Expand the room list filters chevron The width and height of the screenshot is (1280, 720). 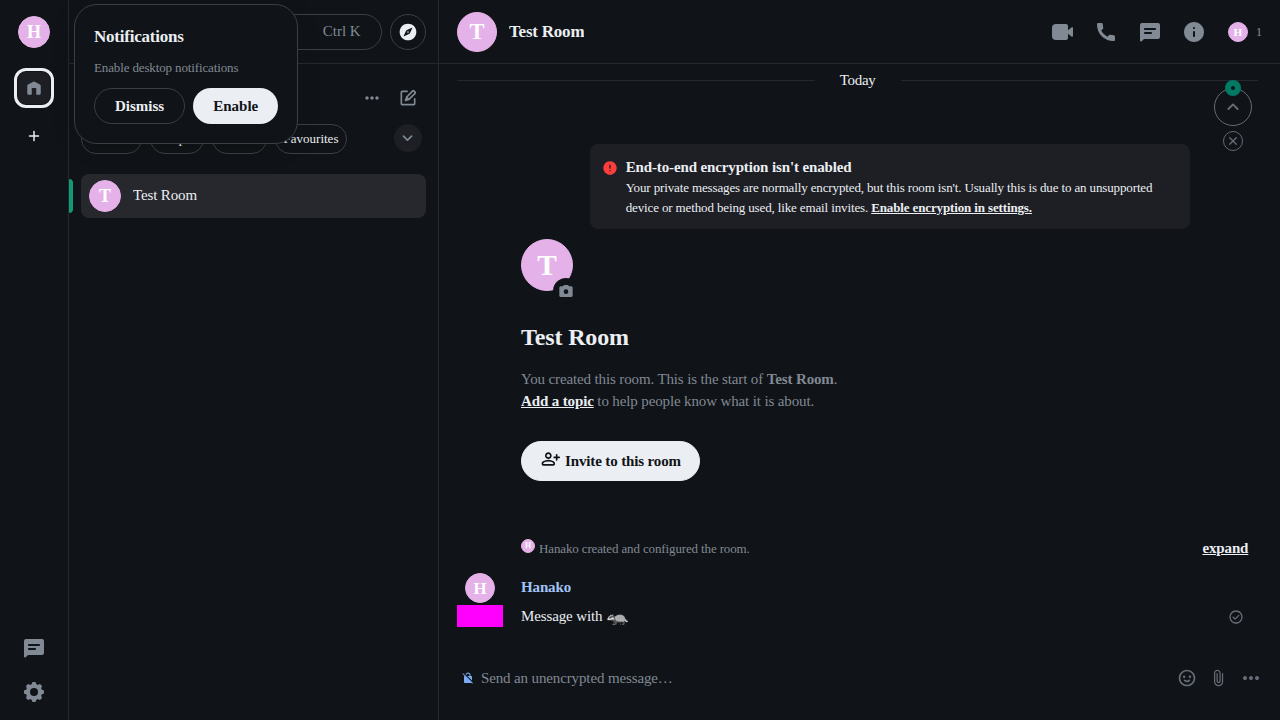pos(408,138)
